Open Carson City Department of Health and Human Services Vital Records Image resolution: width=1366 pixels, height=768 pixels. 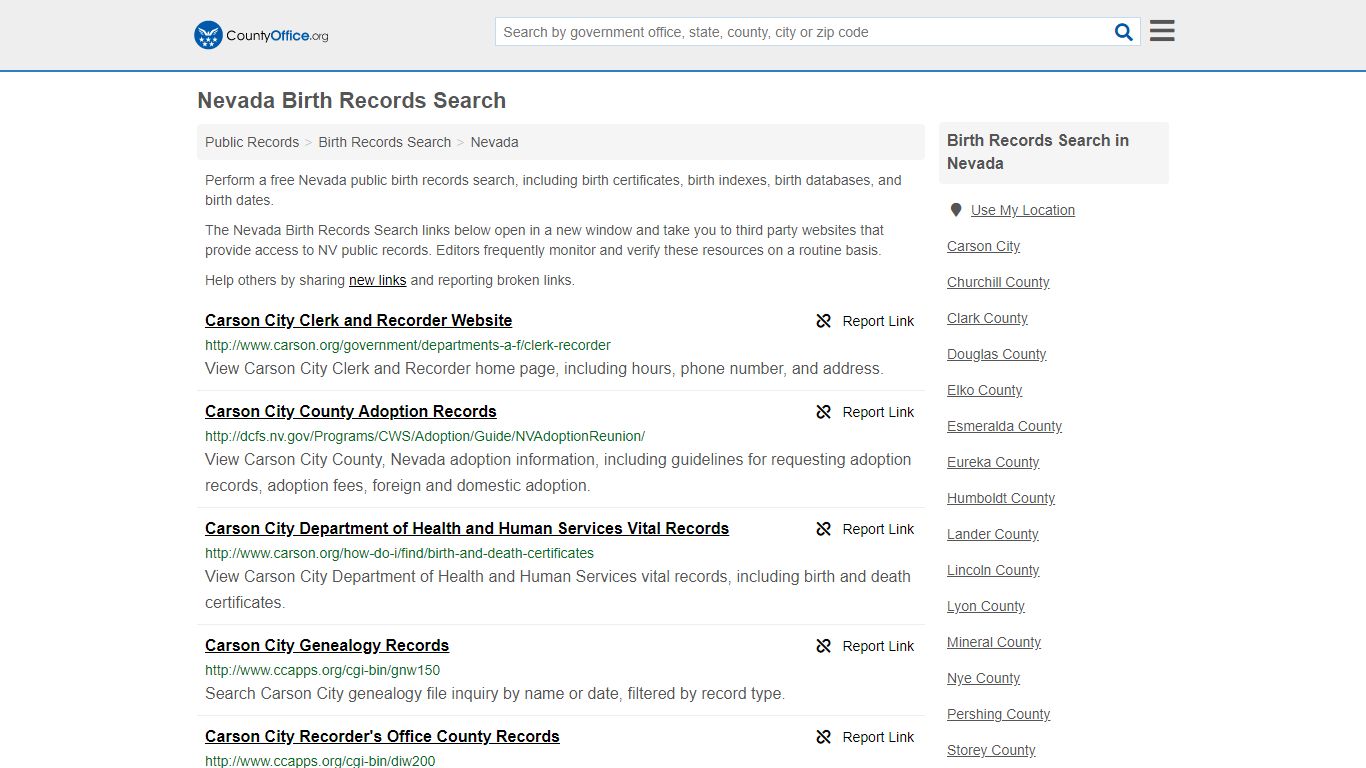pos(467,528)
